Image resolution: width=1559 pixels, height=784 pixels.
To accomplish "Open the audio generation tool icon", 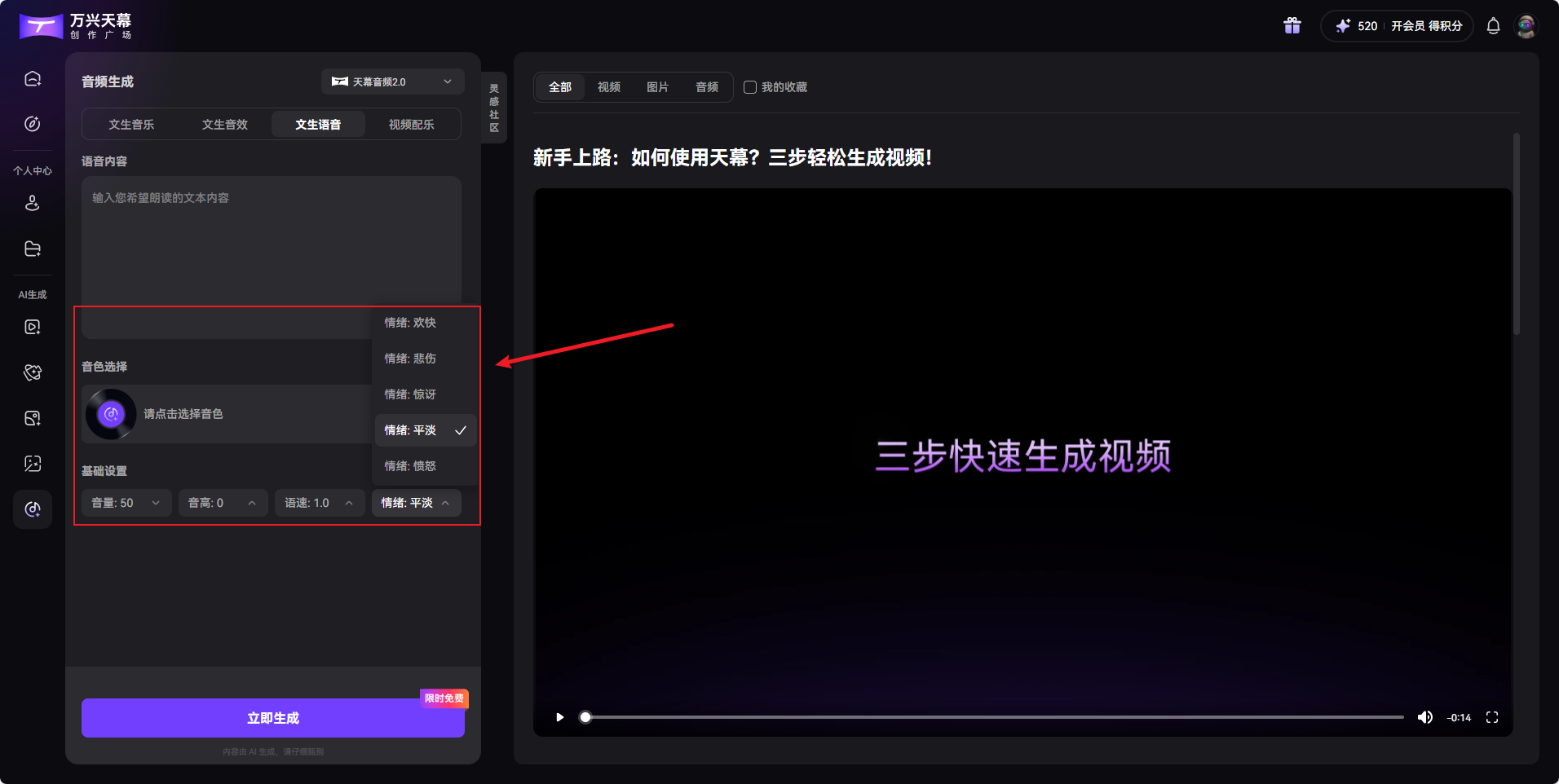I will (x=32, y=509).
